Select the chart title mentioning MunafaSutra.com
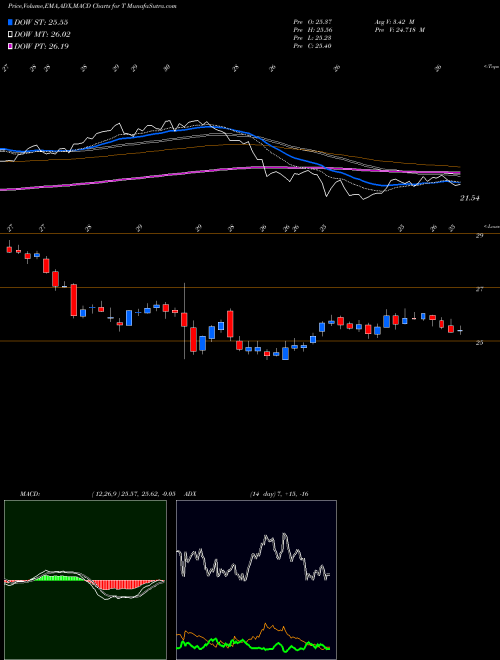 pos(92,6)
